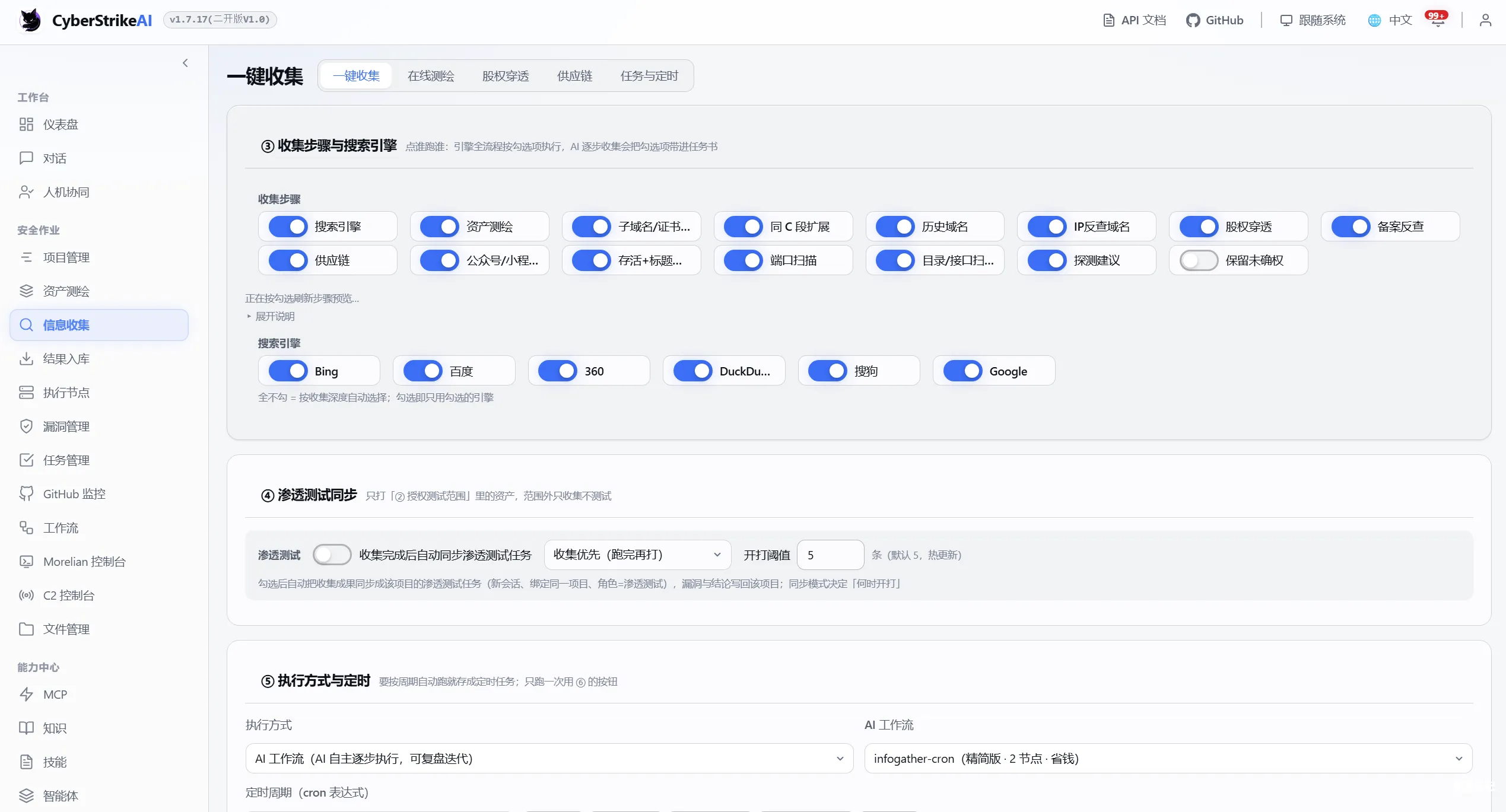
Task: Open the 收集优先（跑完再打）dropdown
Action: pyautogui.click(x=637, y=555)
